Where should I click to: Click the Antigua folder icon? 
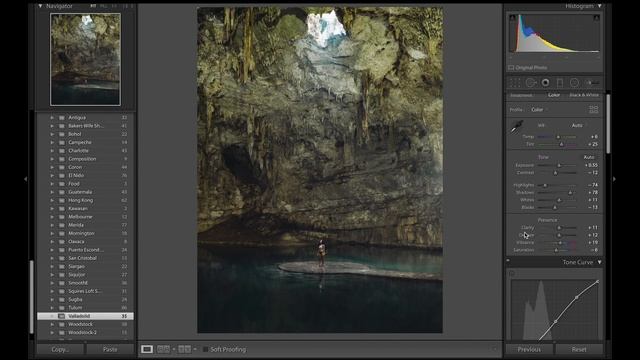[x=62, y=118]
